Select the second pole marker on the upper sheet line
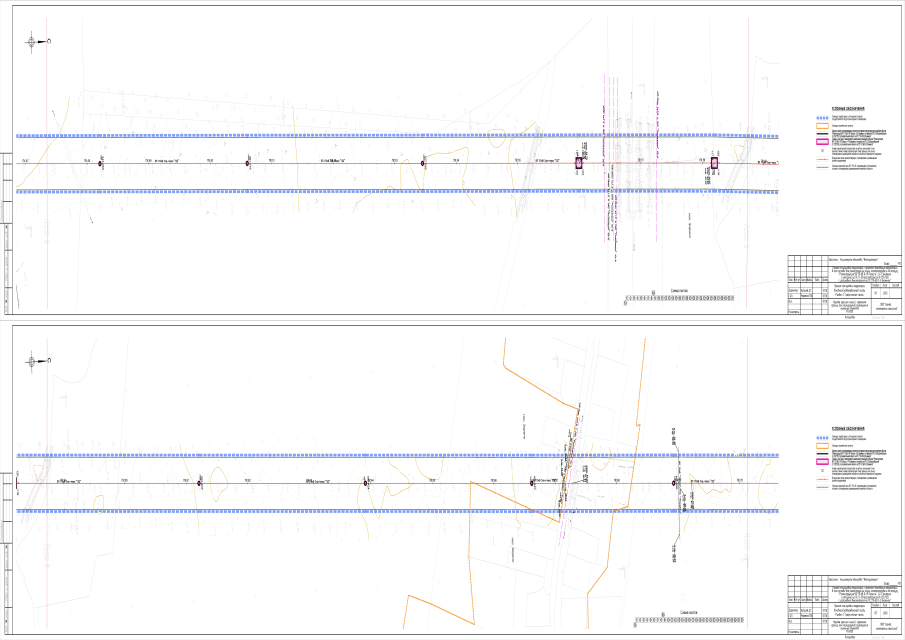Screen dimensions: 905x640 [247, 162]
